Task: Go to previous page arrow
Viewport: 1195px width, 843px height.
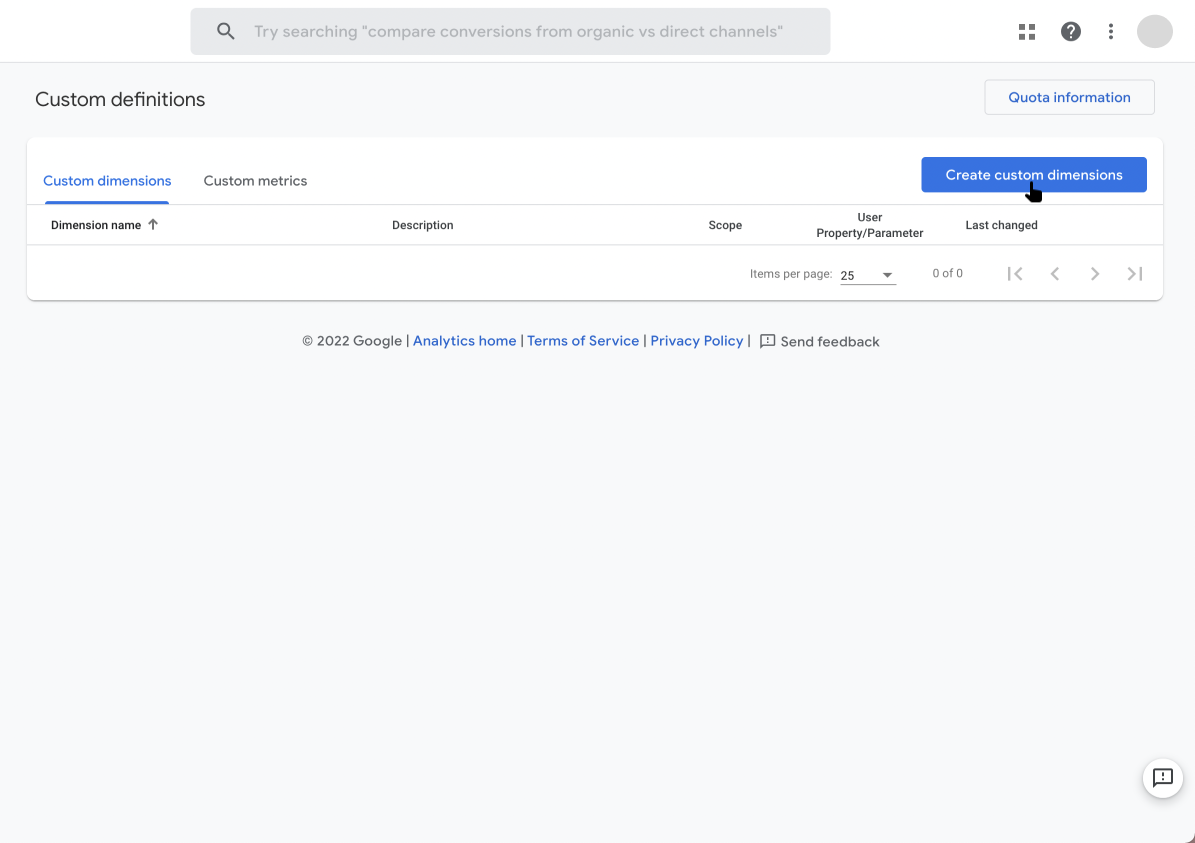Action: coord(1055,274)
